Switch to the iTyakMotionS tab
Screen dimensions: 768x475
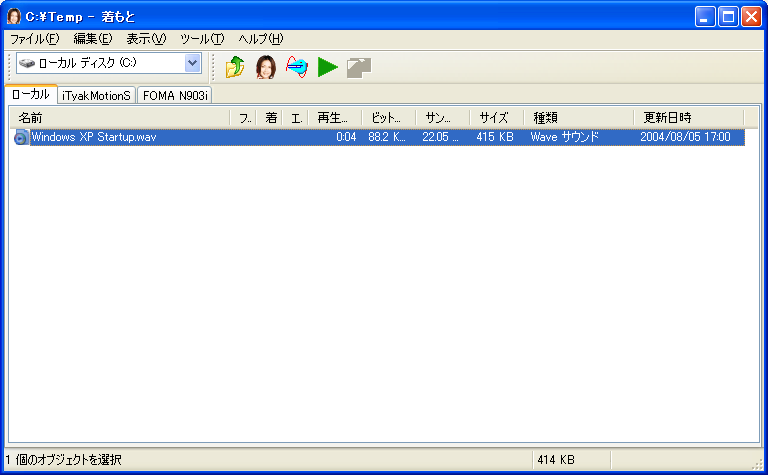pyautogui.click(x=96, y=95)
